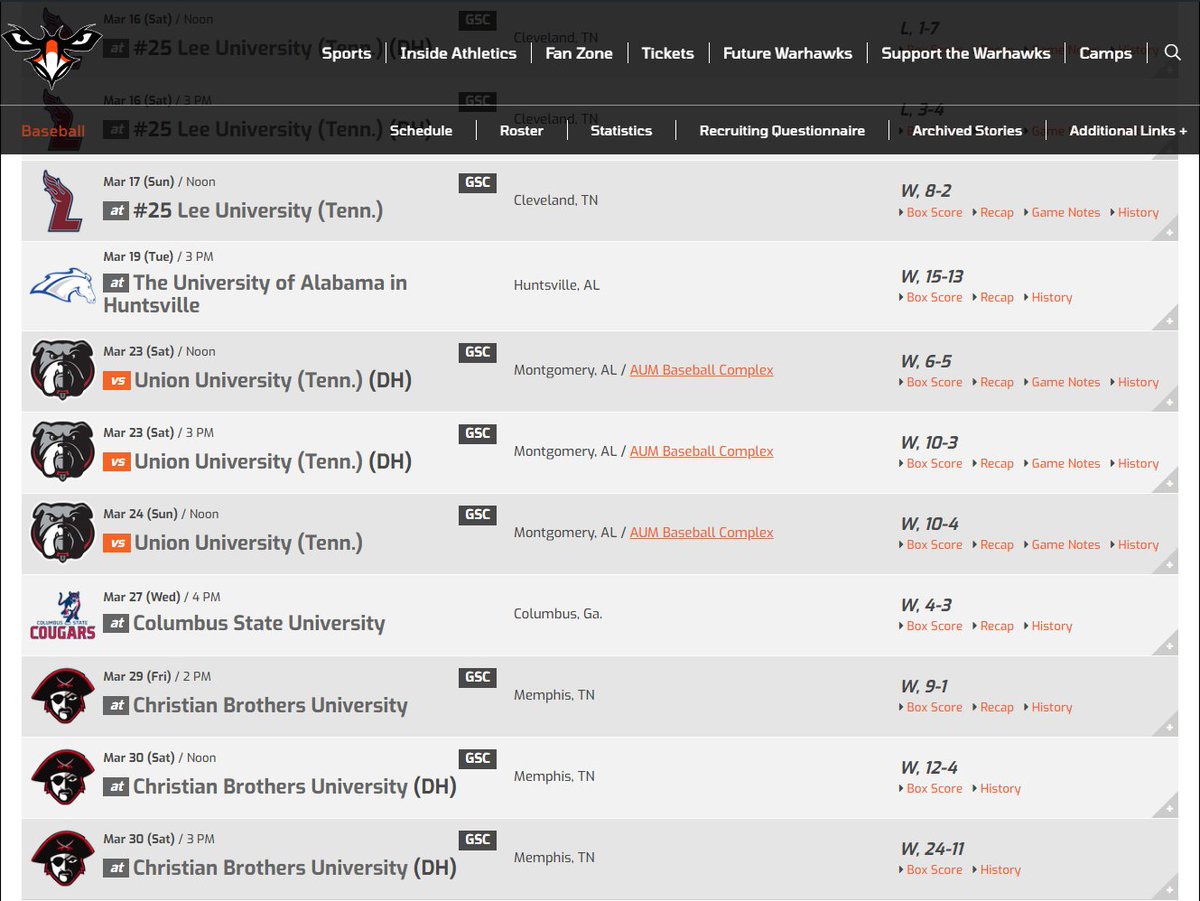The height and width of the screenshot is (901, 1200).
Task: Open the Tickets menu
Action: coord(668,53)
